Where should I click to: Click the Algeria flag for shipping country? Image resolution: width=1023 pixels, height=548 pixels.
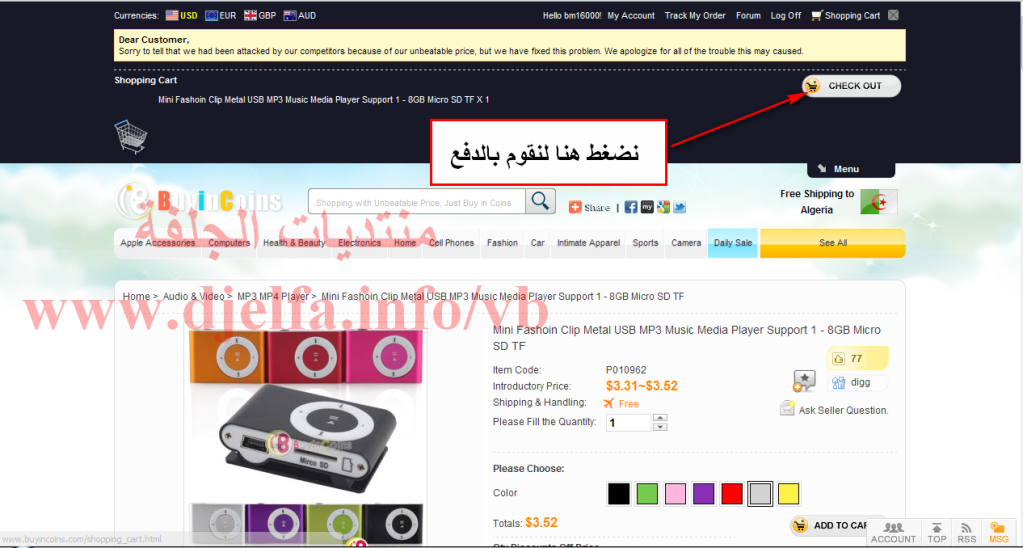point(879,202)
